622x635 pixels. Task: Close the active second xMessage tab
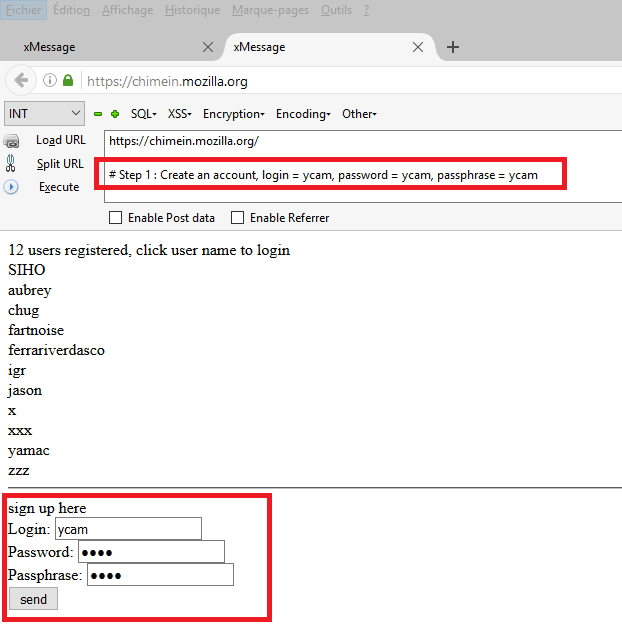418,47
